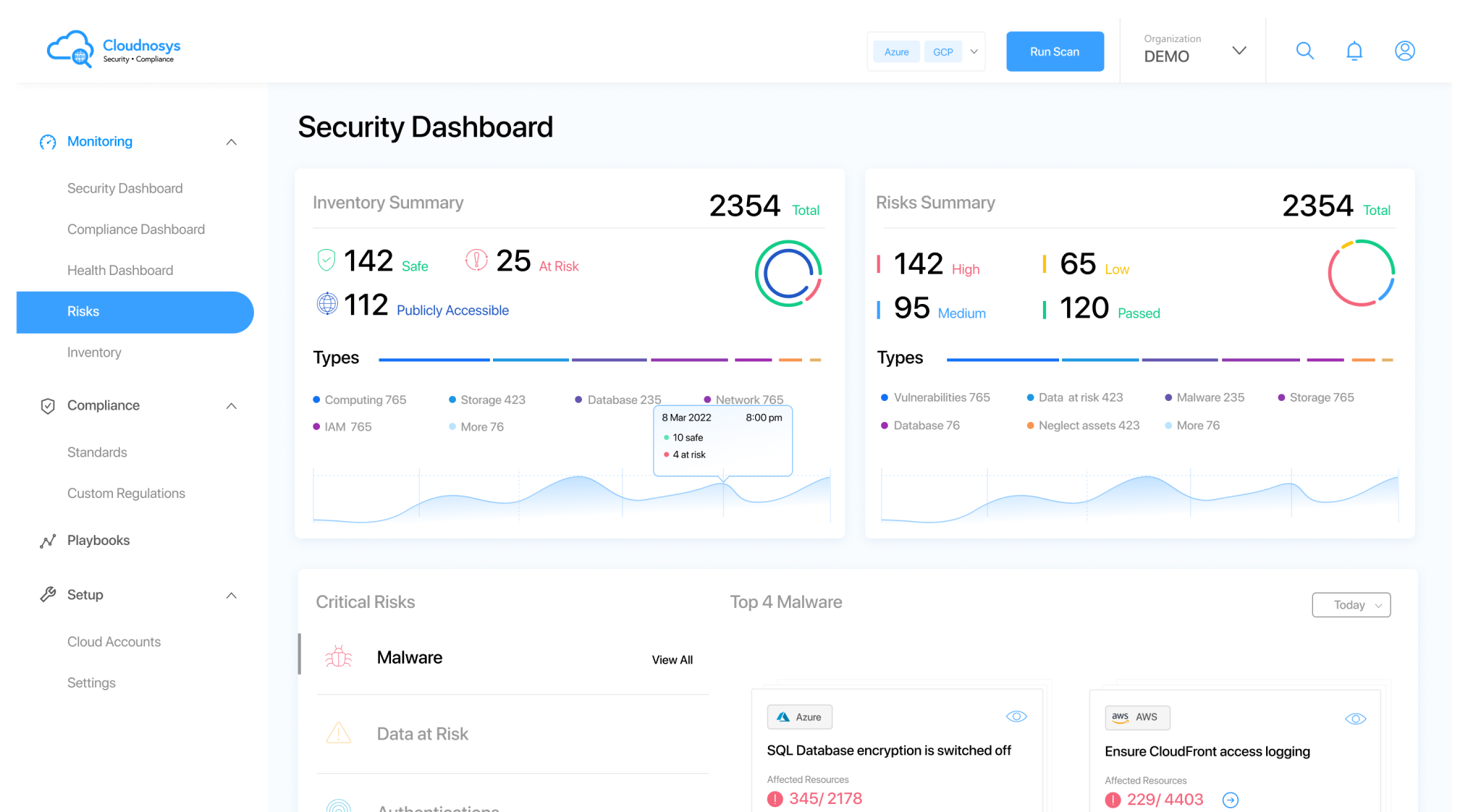Screen dimensions: 1468x812
Task: Collapse the Monitoring sidebar section
Action: point(231,142)
